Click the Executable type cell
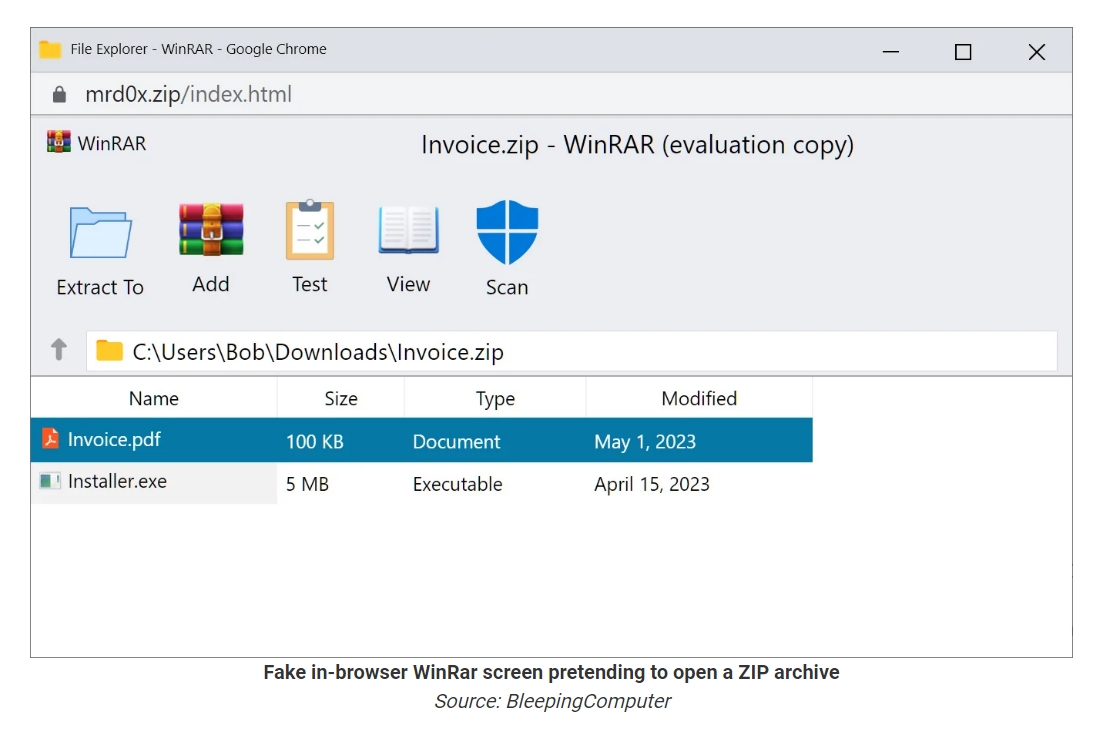 [x=458, y=484]
